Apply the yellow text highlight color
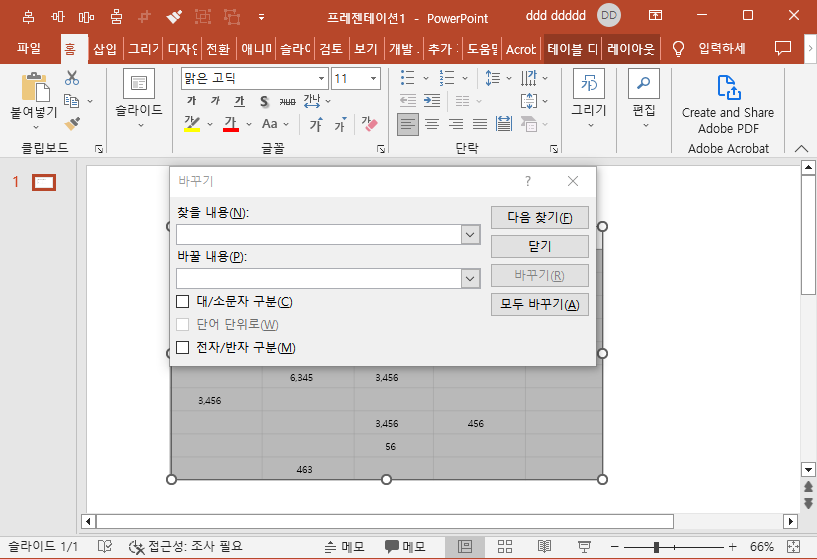 [x=192, y=124]
